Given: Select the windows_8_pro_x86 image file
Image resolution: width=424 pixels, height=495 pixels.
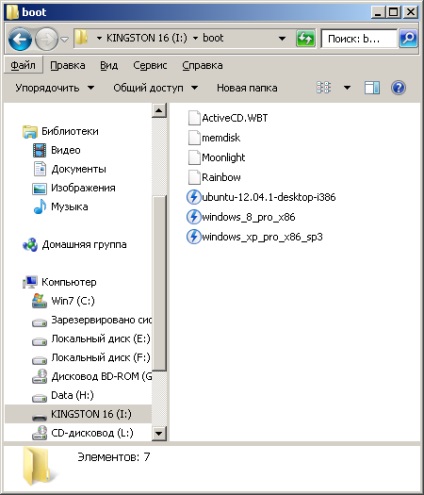Looking at the screenshot, I should (x=241, y=217).
